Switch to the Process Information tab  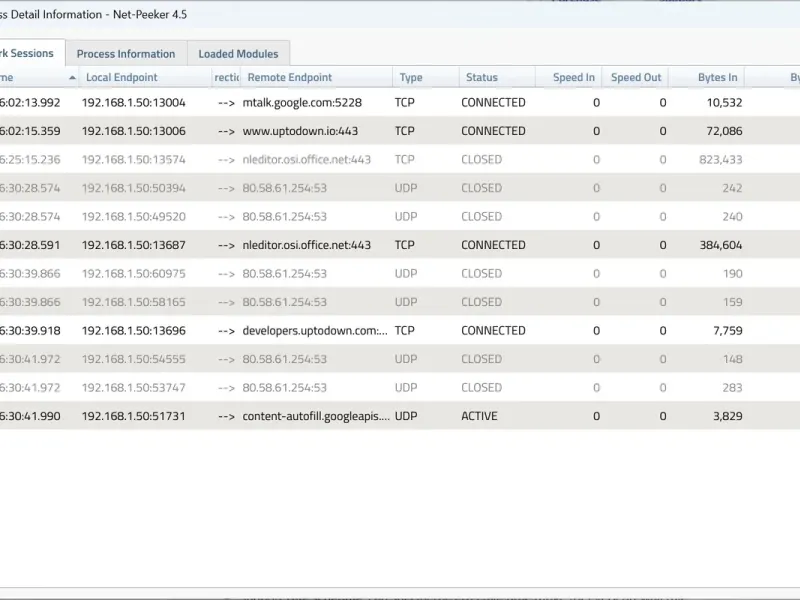(126, 54)
